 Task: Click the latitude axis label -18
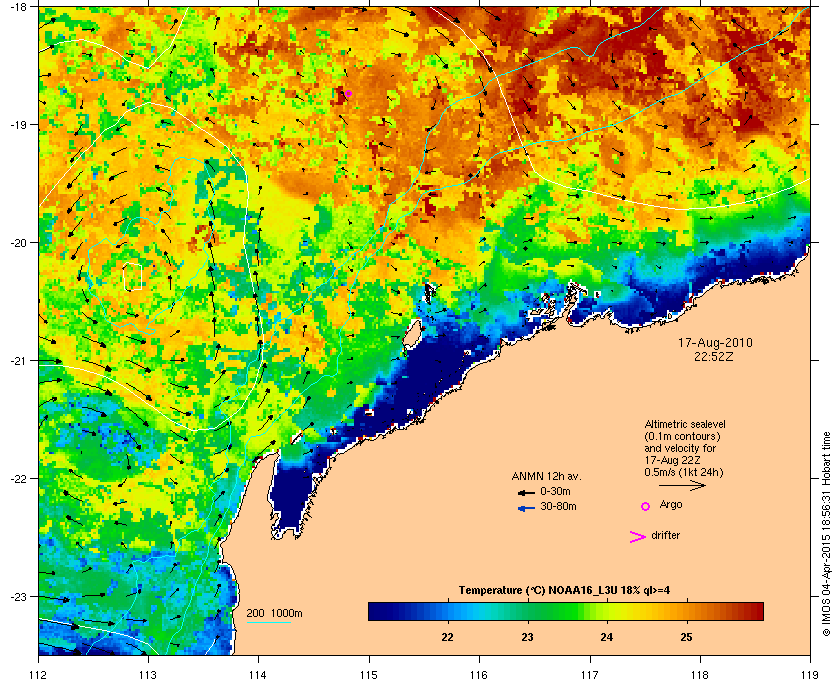tap(18, 6)
